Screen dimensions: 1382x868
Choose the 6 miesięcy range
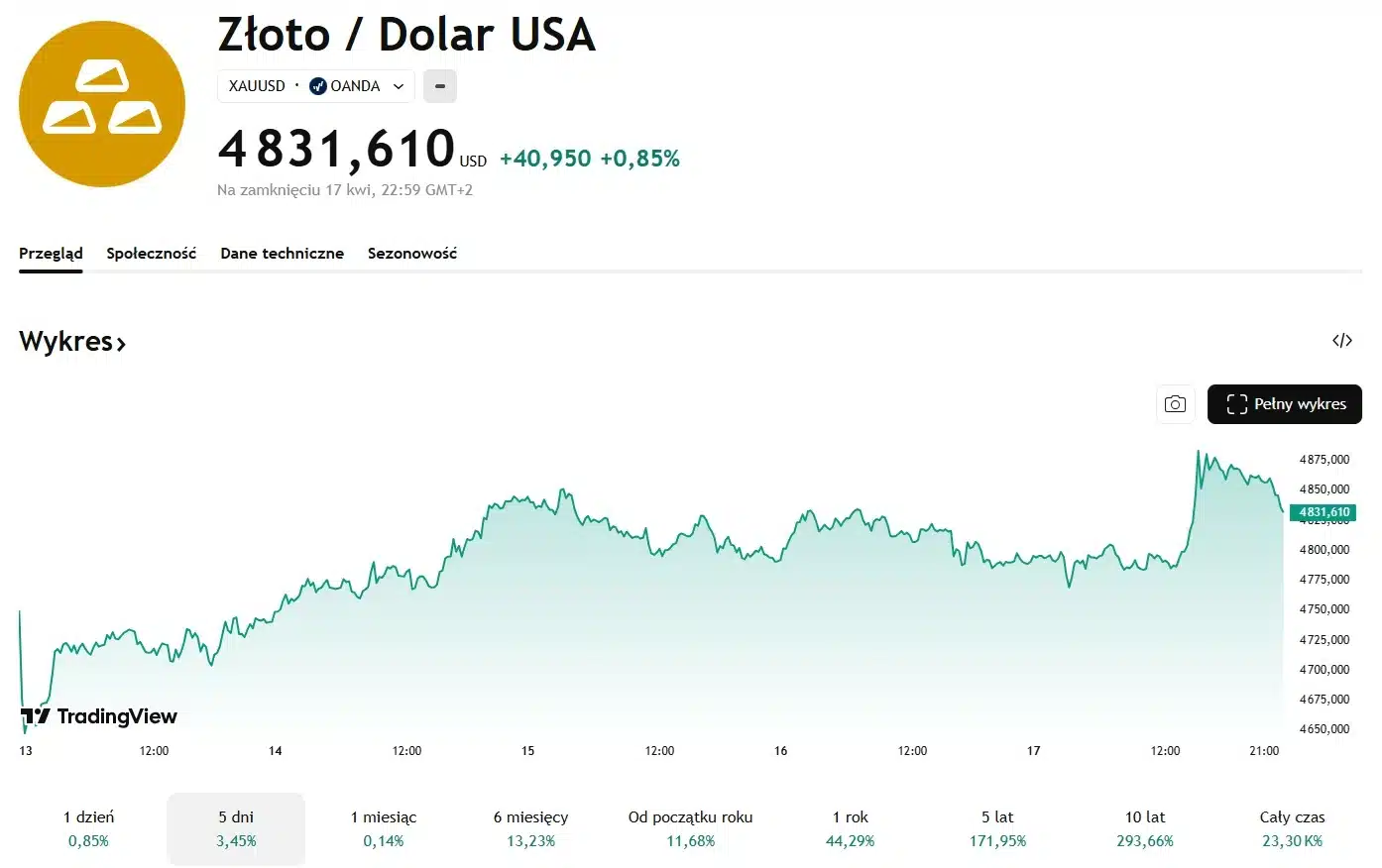[x=531, y=828]
